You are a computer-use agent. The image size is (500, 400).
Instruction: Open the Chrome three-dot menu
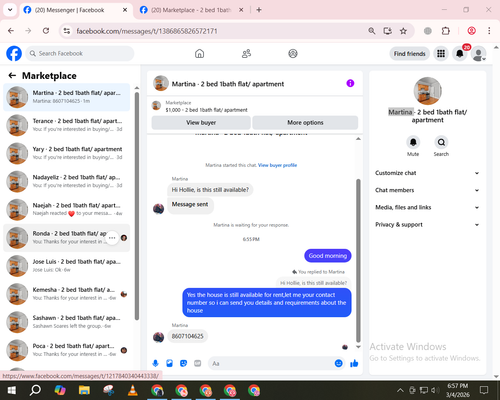[489, 31]
